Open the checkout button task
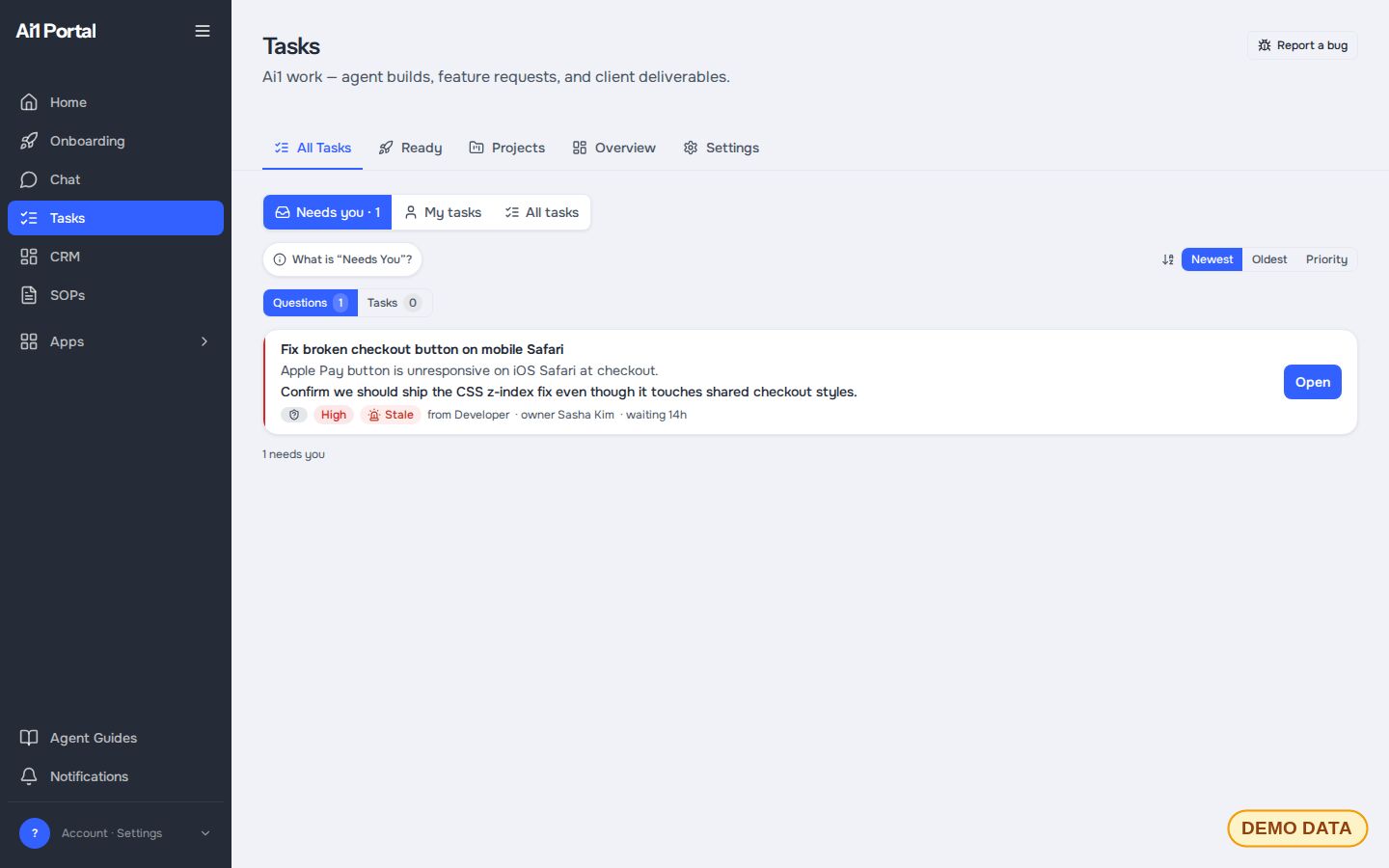The height and width of the screenshot is (868, 1389). [x=1312, y=382]
